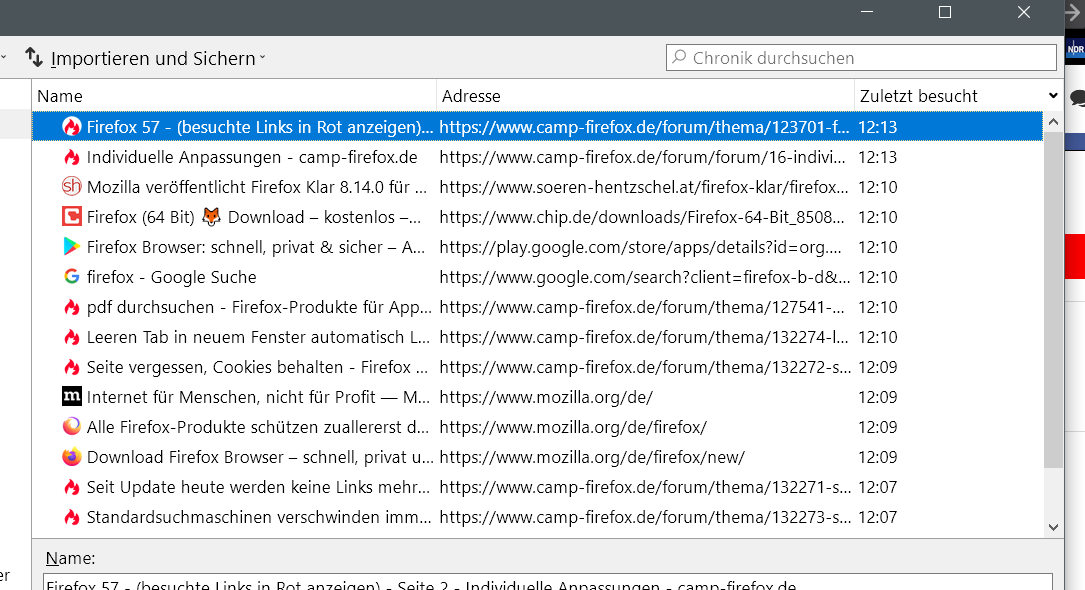Click the soeren-hentzschel.at address cell
Image resolution: width=1085 pixels, height=590 pixels.
click(x=644, y=187)
